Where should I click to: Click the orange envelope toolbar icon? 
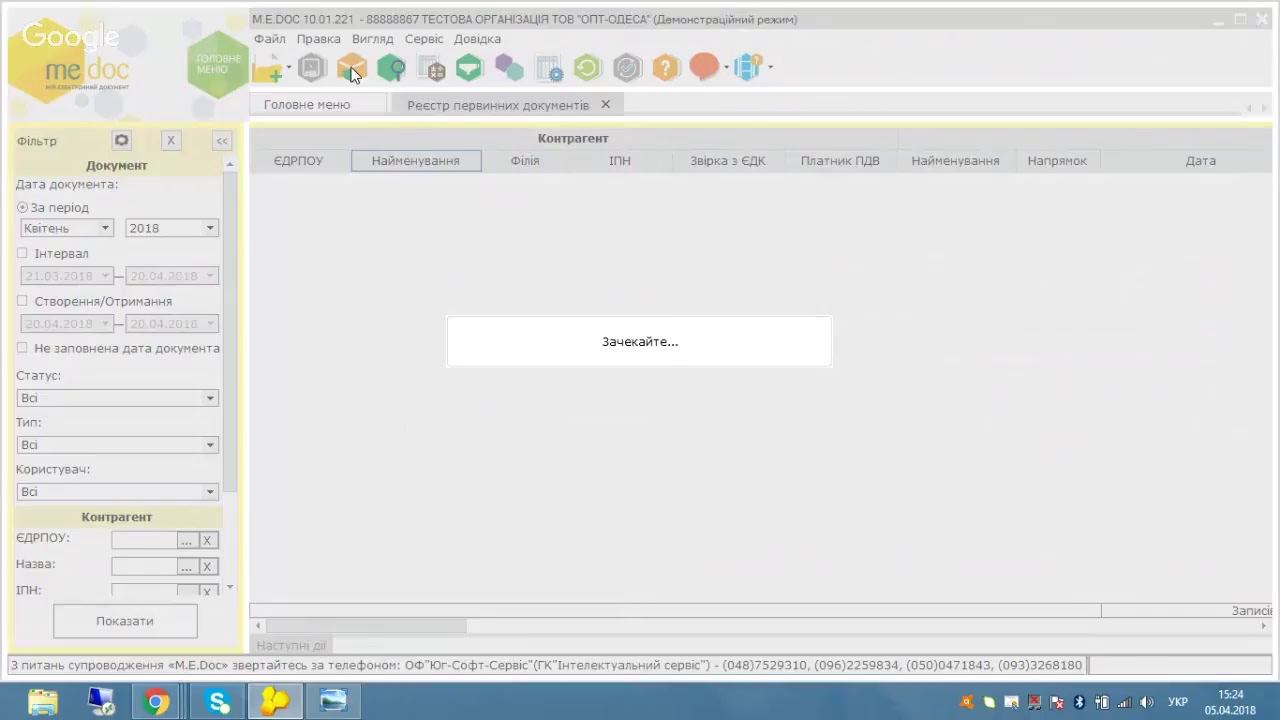351,68
